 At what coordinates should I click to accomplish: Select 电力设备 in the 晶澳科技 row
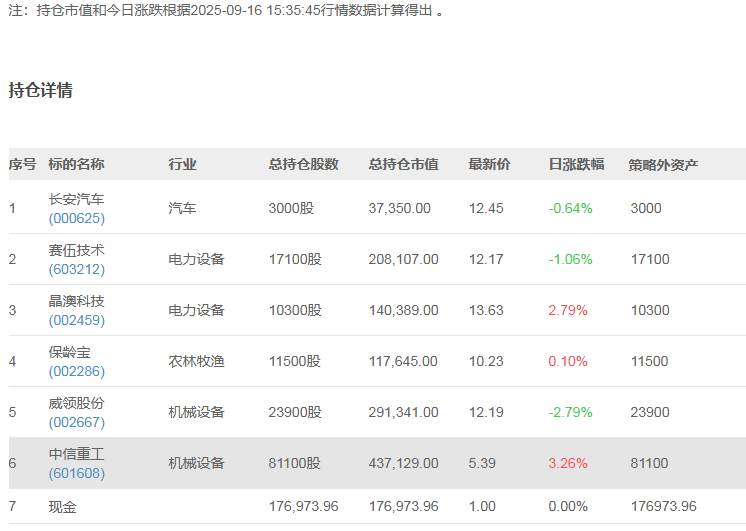tap(196, 310)
